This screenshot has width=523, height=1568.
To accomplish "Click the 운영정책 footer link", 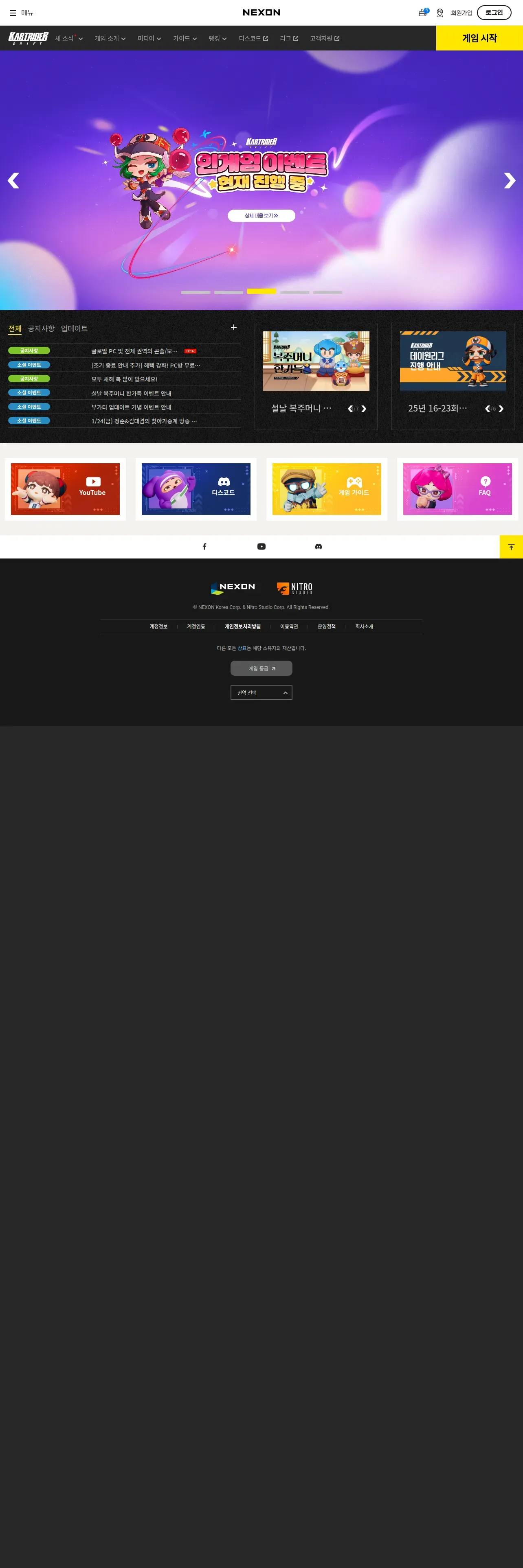I will 326,627.
